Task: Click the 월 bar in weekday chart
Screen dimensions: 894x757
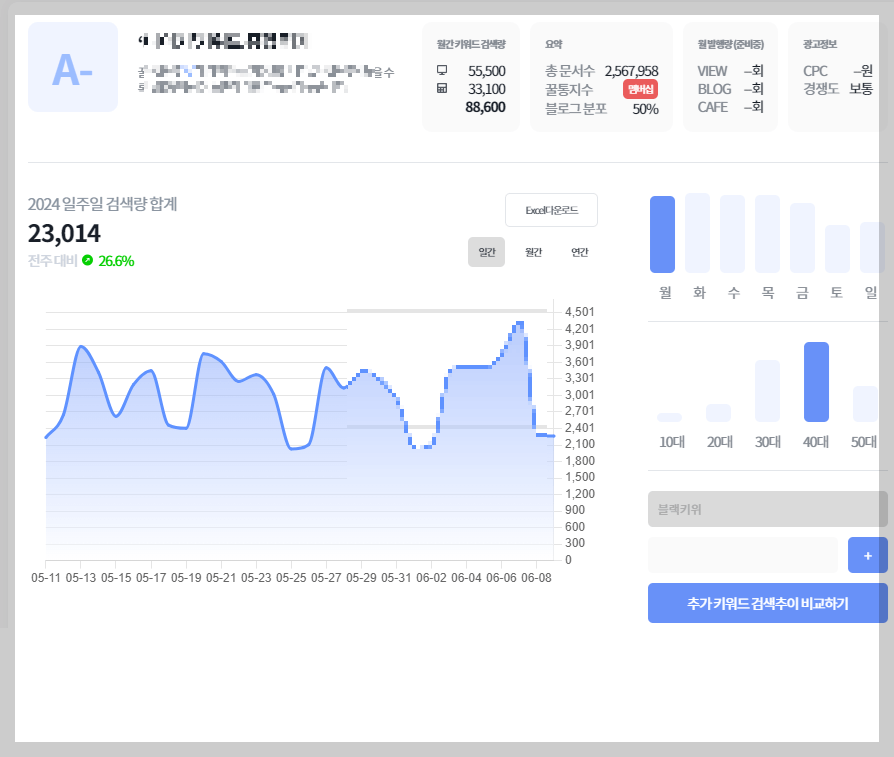Action: 662,234
